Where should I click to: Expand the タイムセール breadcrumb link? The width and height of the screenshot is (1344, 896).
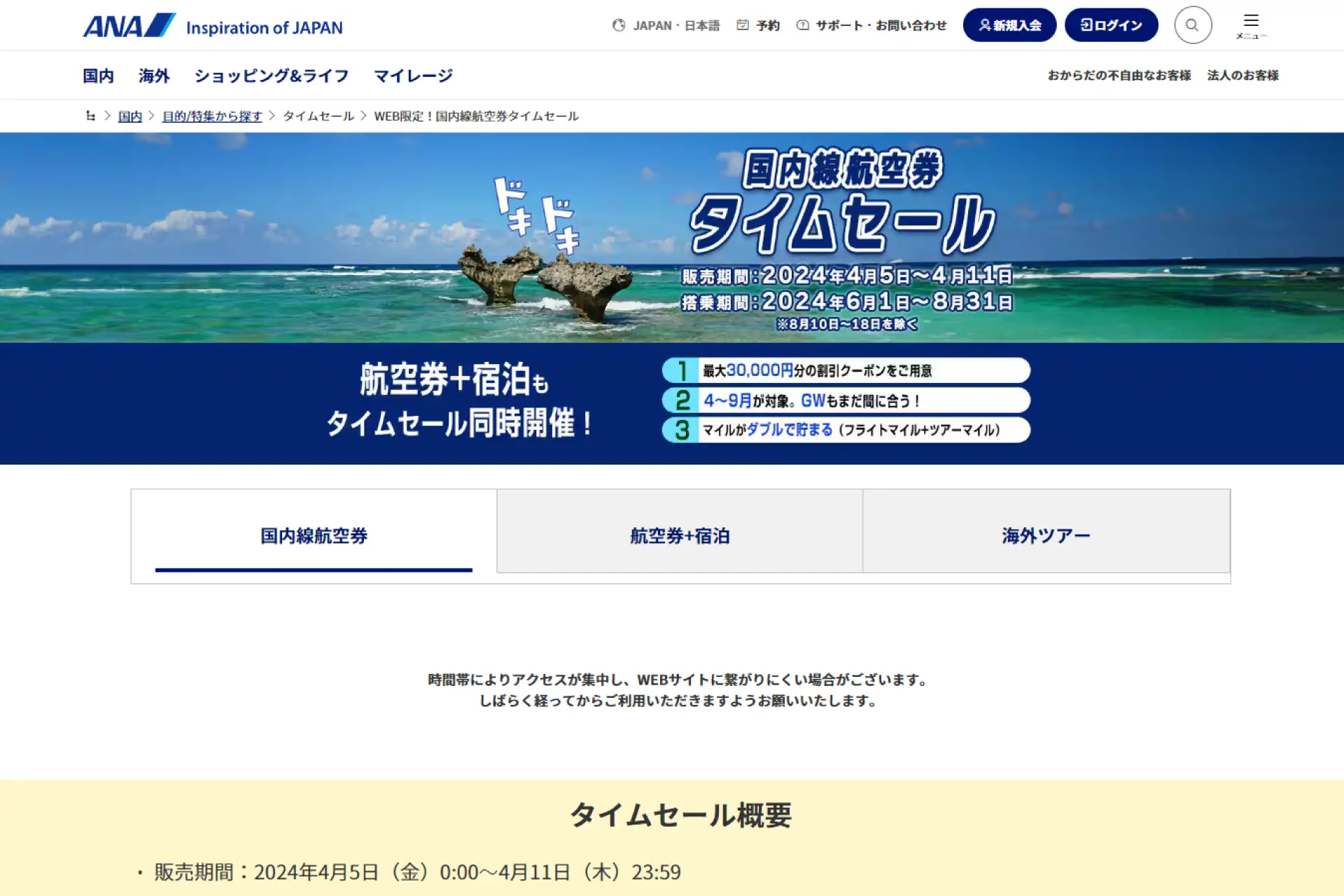point(318,115)
